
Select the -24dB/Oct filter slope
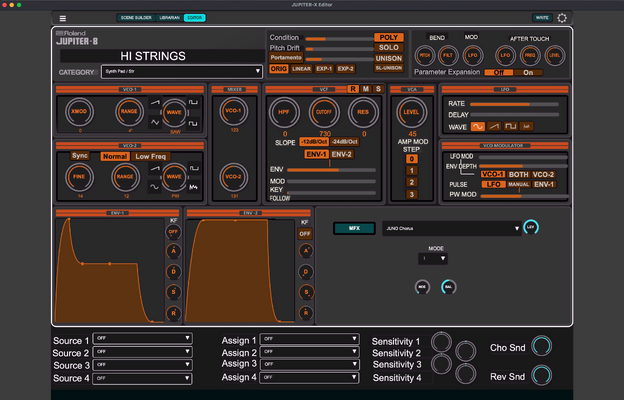(x=344, y=142)
